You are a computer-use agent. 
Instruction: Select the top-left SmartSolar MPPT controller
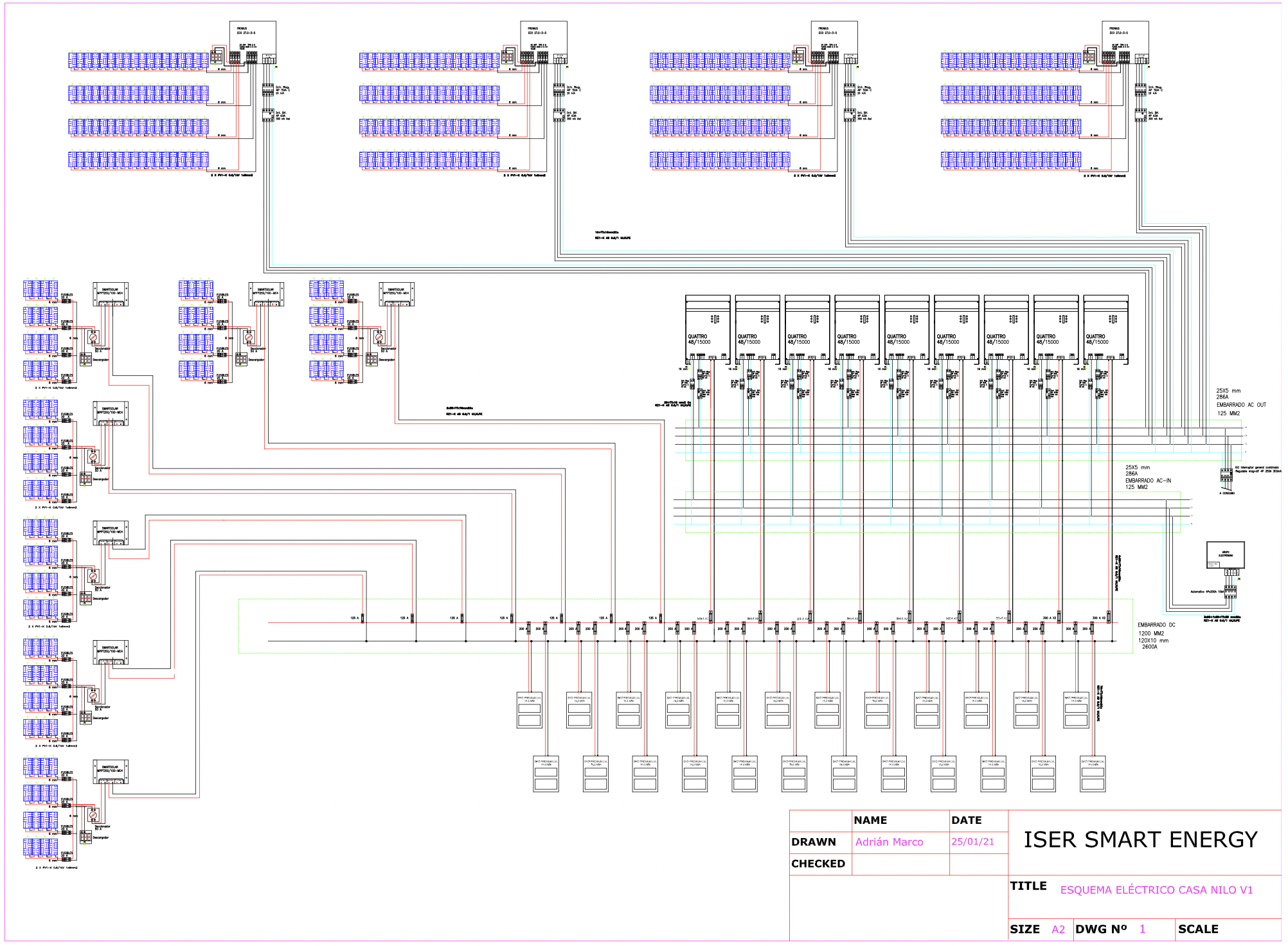pyautogui.click(x=110, y=294)
